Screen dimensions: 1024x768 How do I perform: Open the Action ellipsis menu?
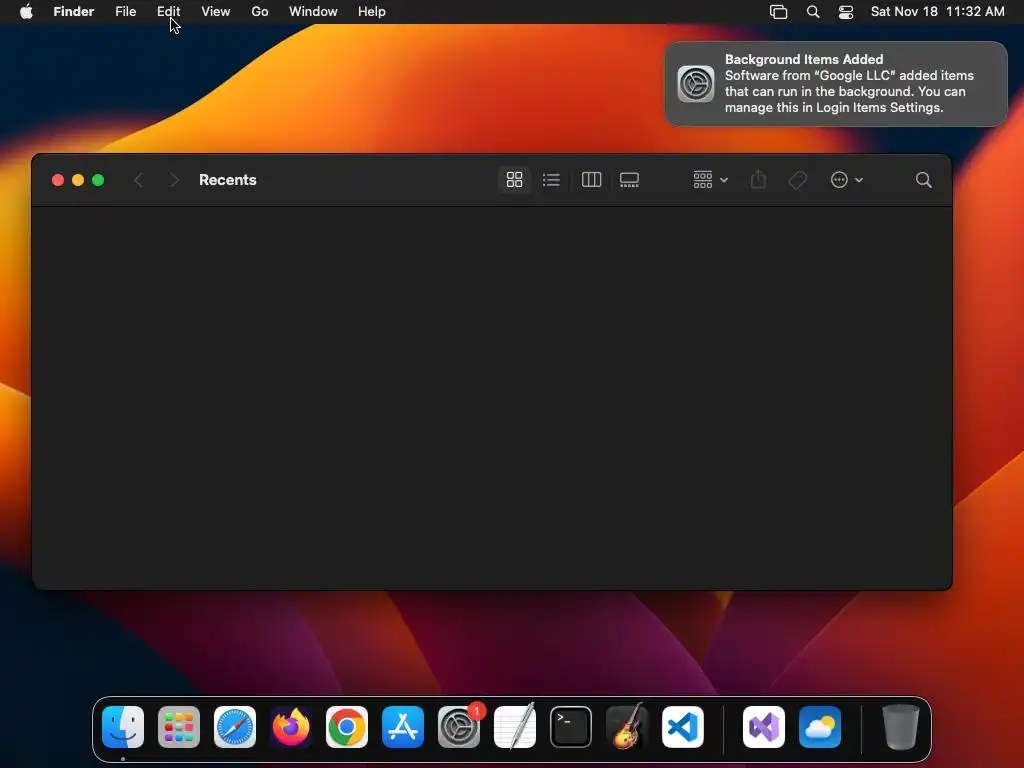tap(846, 180)
